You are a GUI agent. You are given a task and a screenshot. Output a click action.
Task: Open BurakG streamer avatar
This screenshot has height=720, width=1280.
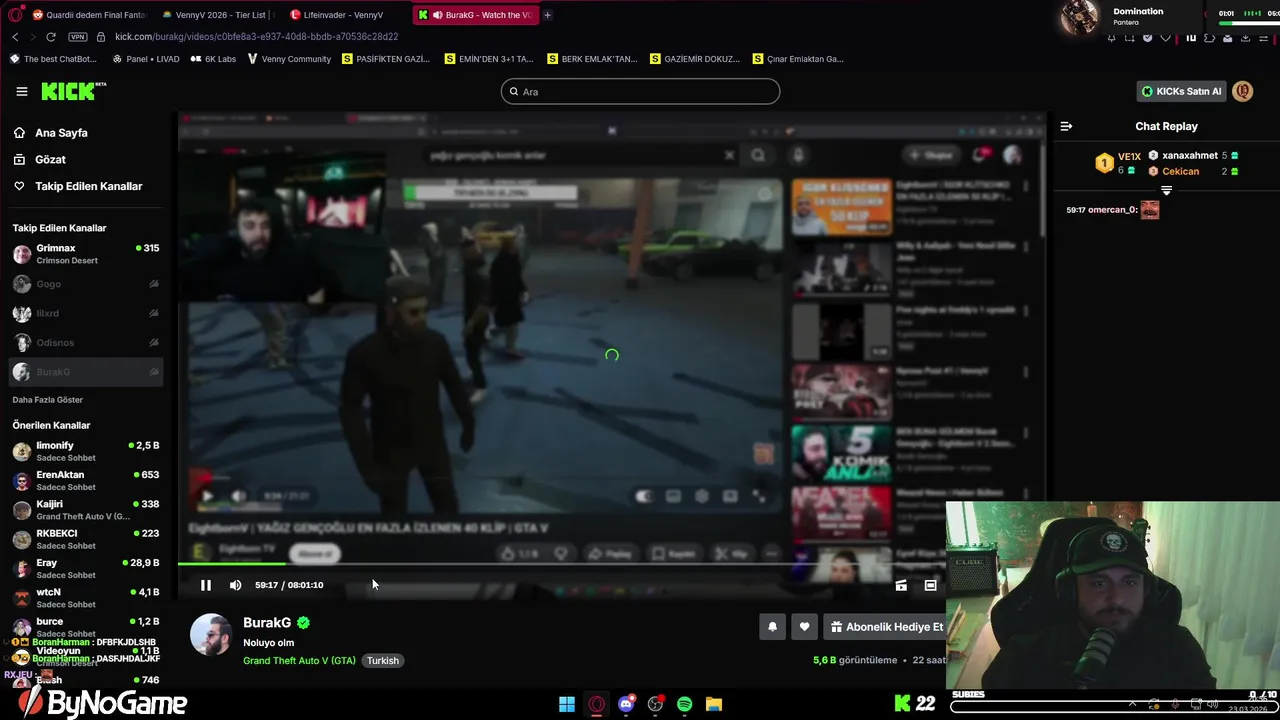coord(211,635)
